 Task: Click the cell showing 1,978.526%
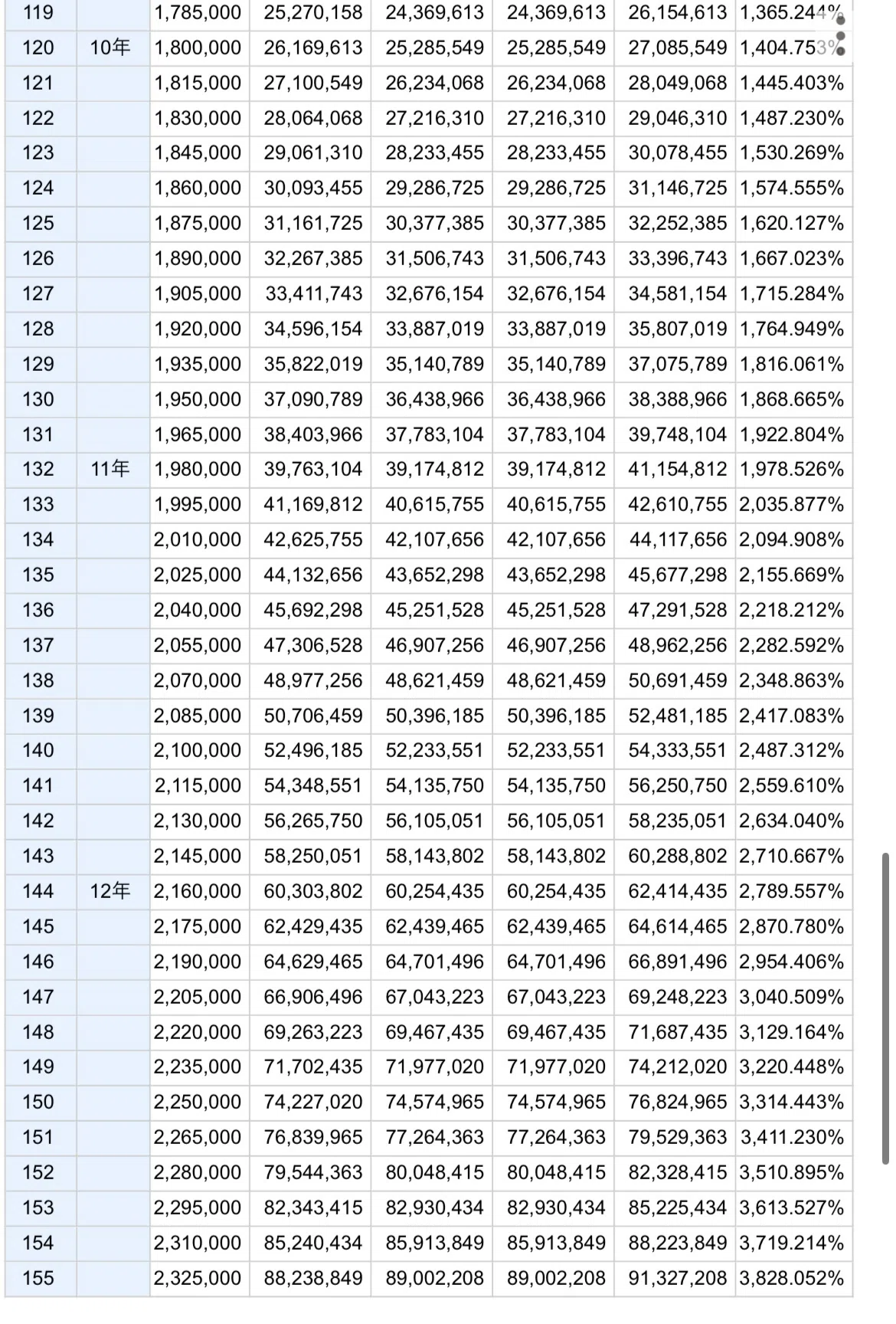coord(793,469)
